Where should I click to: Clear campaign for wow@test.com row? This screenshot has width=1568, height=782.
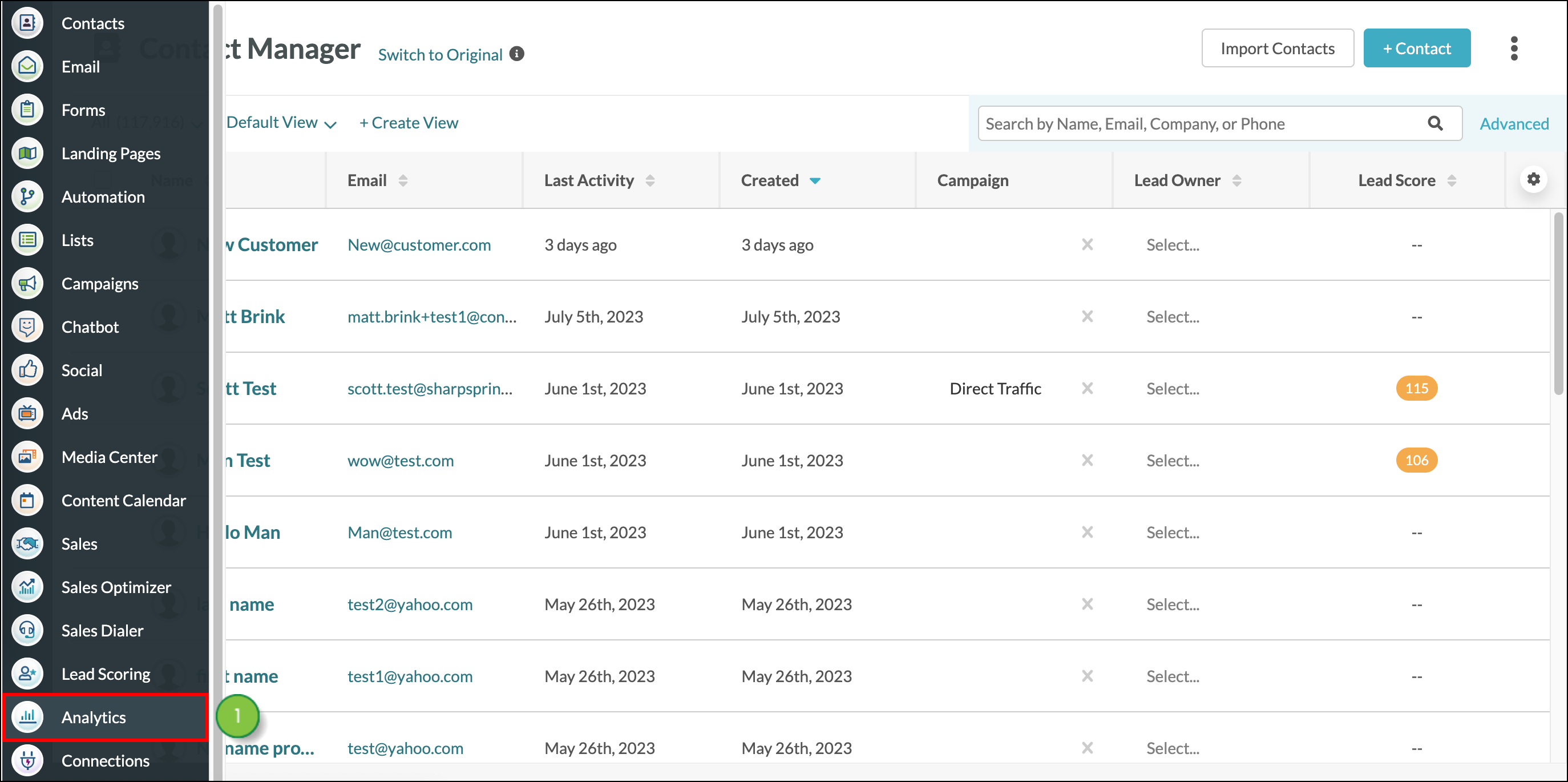pos(1087,461)
